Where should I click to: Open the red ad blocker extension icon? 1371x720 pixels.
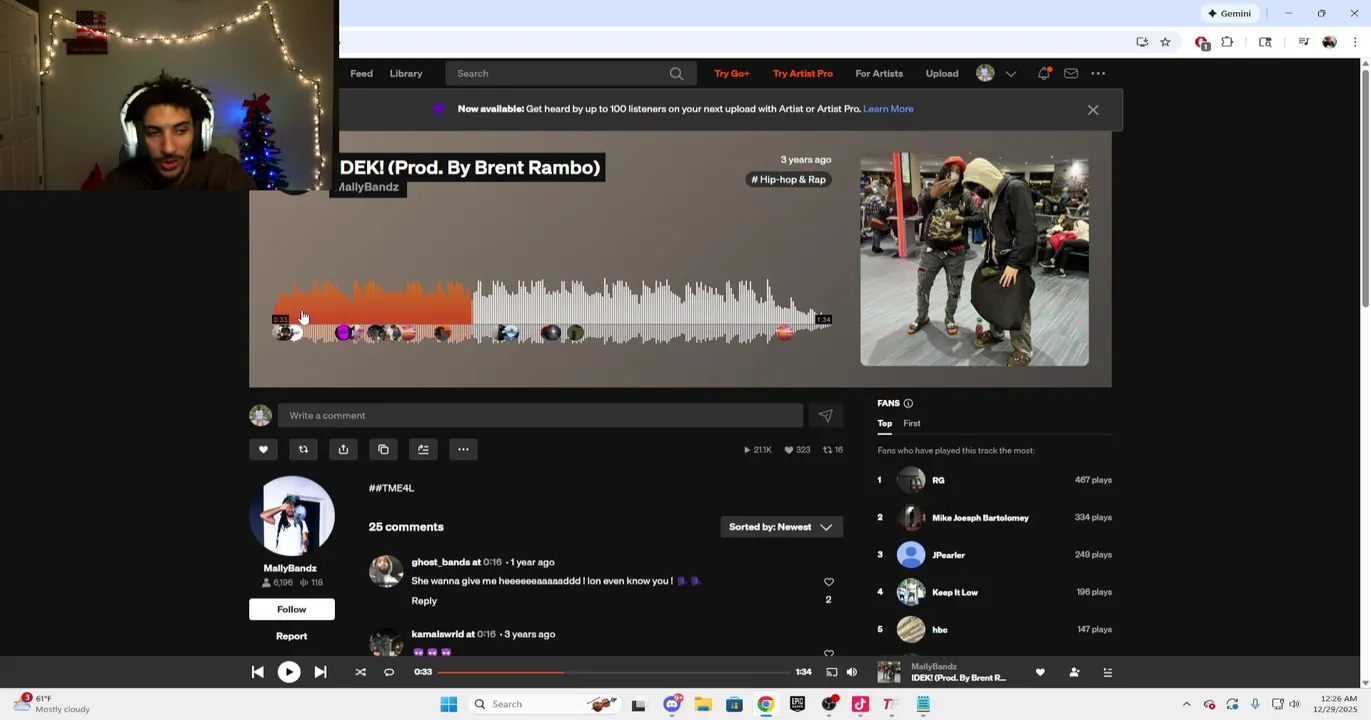pyautogui.click(x=1201, y=42)
